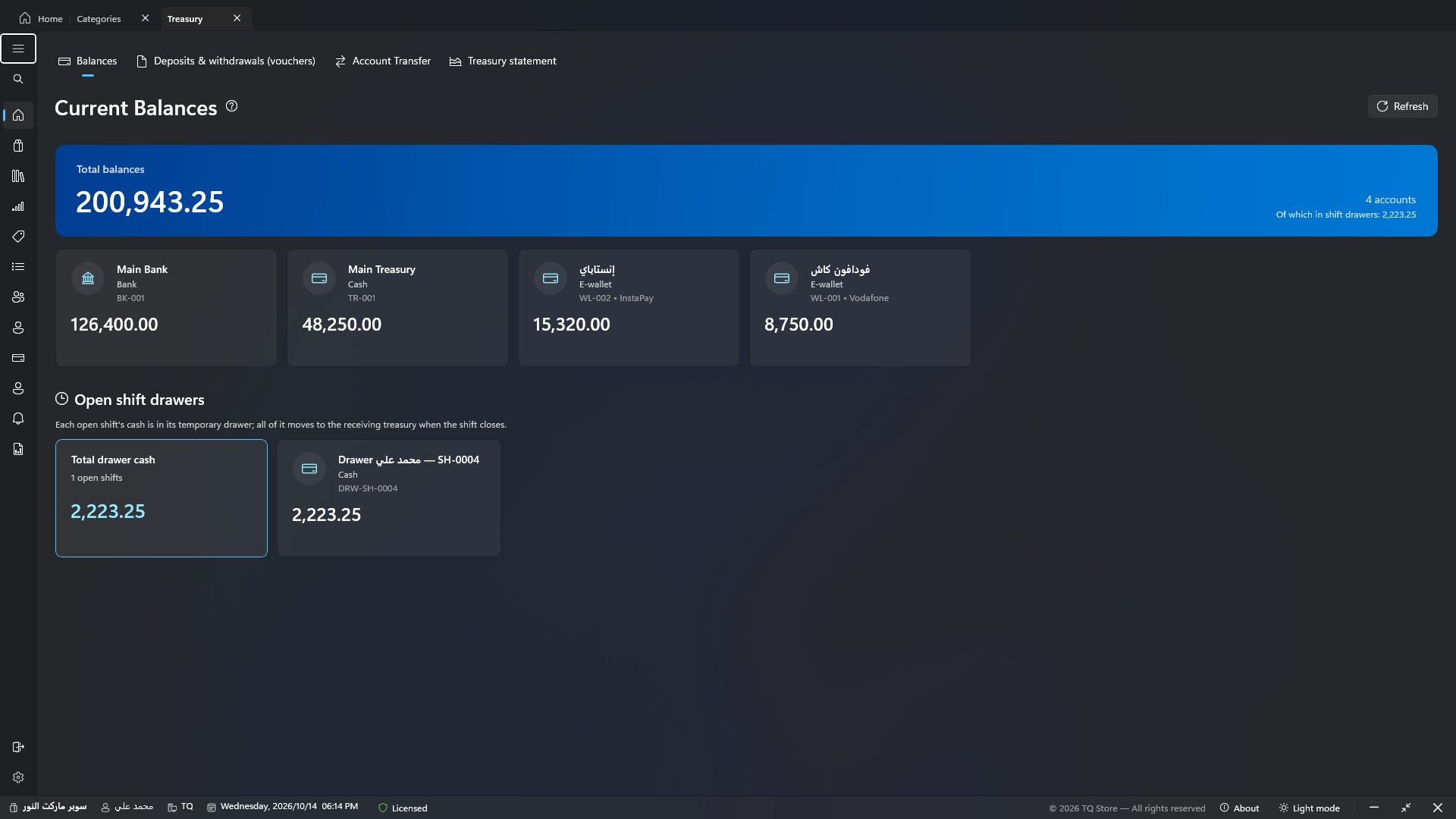Click the 48,250.00 Main Treasury balance

coord(341,325)
